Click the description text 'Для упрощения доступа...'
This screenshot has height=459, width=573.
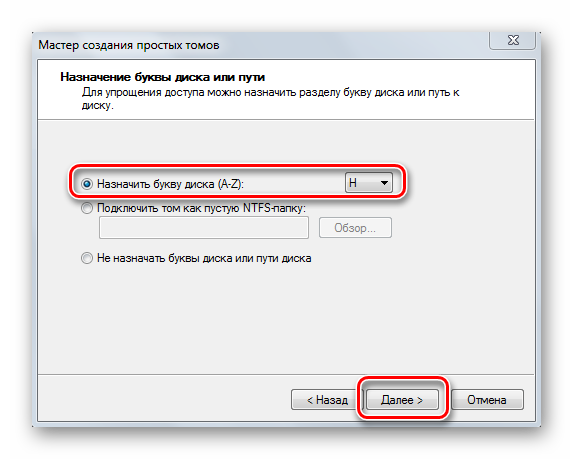click(270, 99)
